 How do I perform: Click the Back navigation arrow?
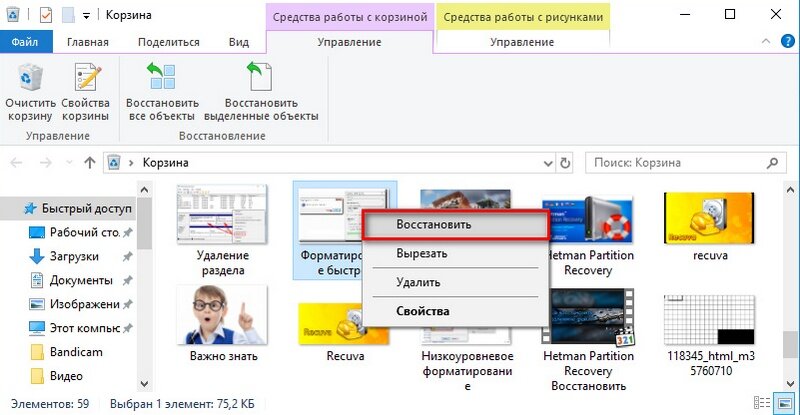click(16, 163)
